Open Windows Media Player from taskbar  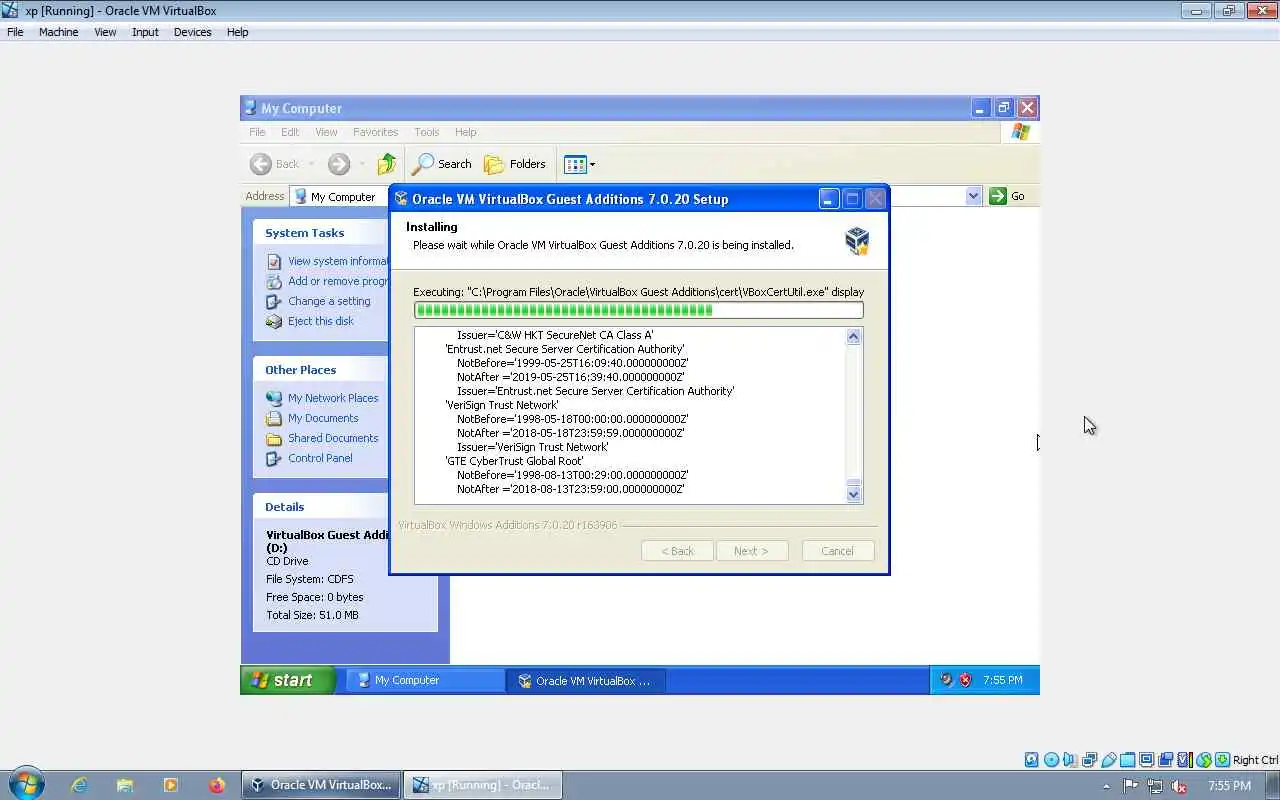tap(170, 785)
